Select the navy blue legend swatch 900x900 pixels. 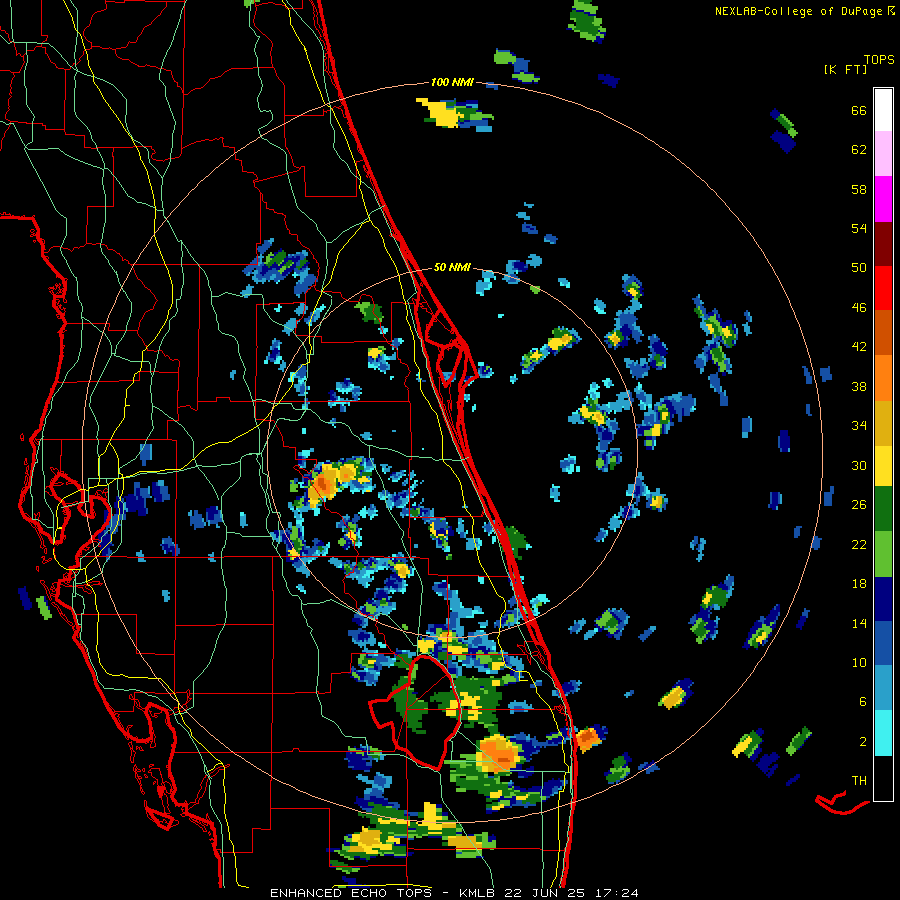coord(883,599)
